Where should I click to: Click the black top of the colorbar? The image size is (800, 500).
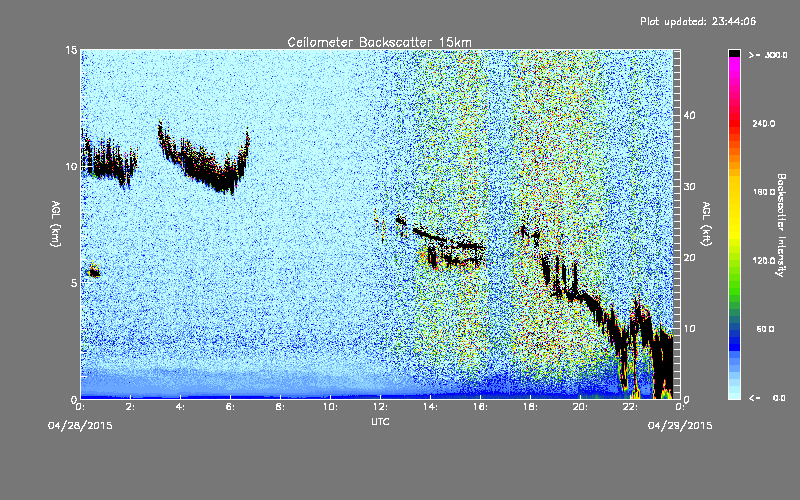click(x=734, y=53)
